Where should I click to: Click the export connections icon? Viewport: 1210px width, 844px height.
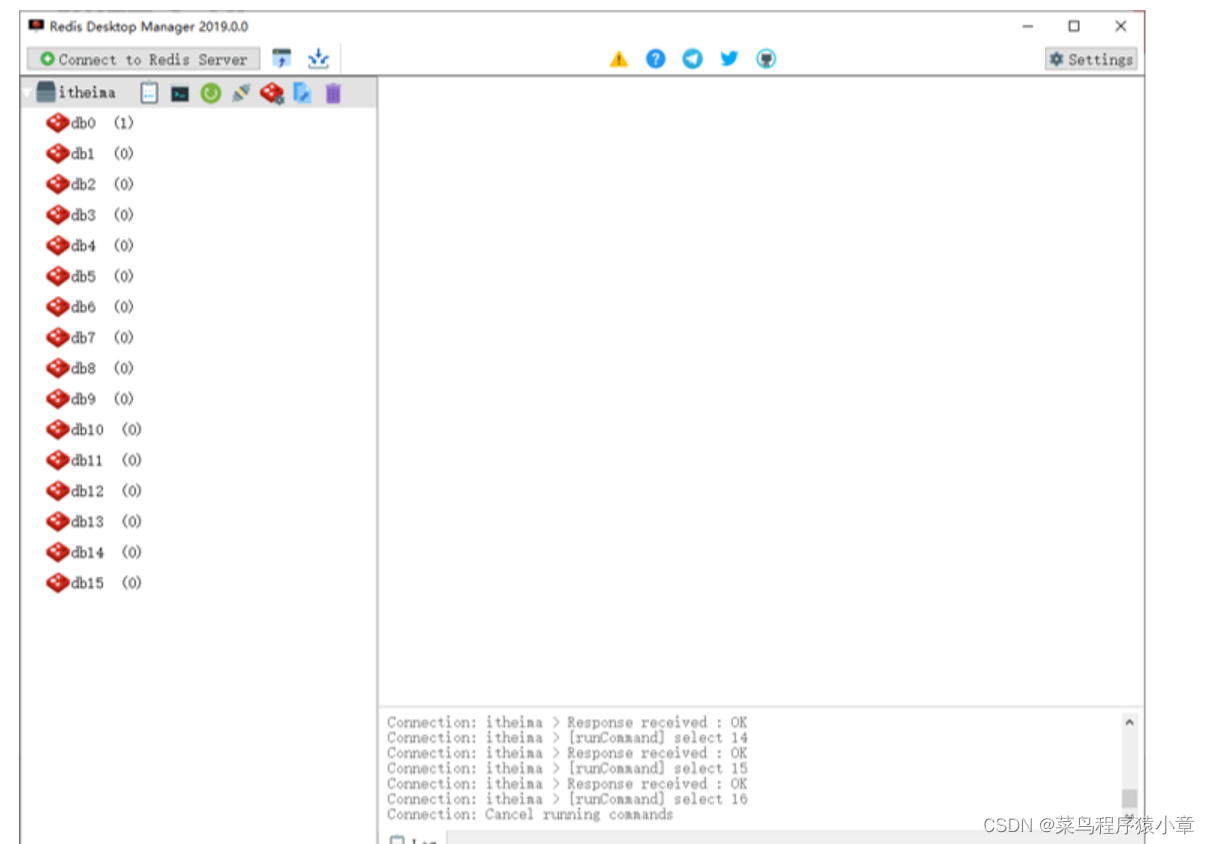[x=318, y=59]
